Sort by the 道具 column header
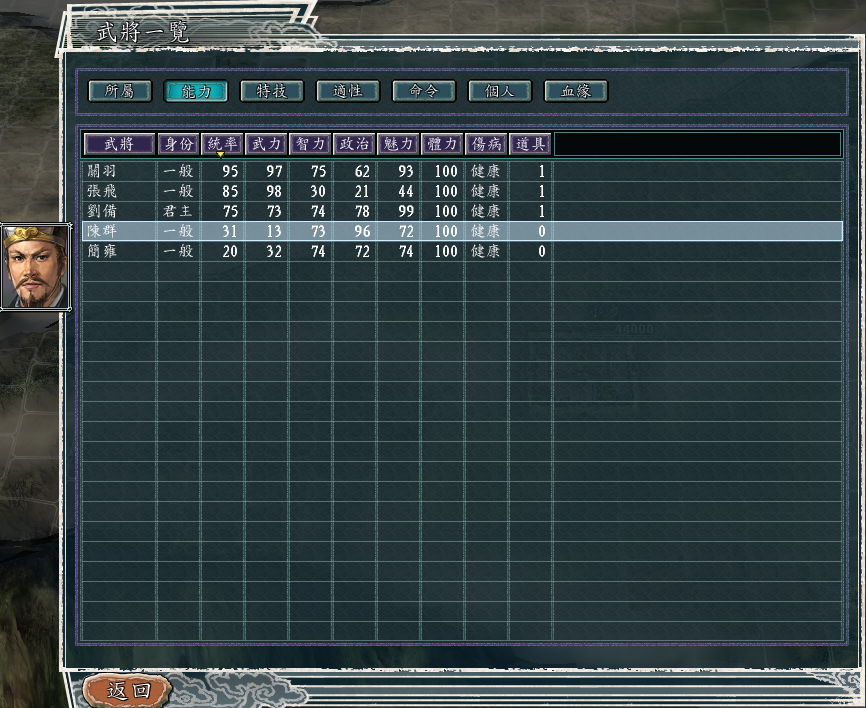This screenshot has width=866, height=708. coord(530,144)
